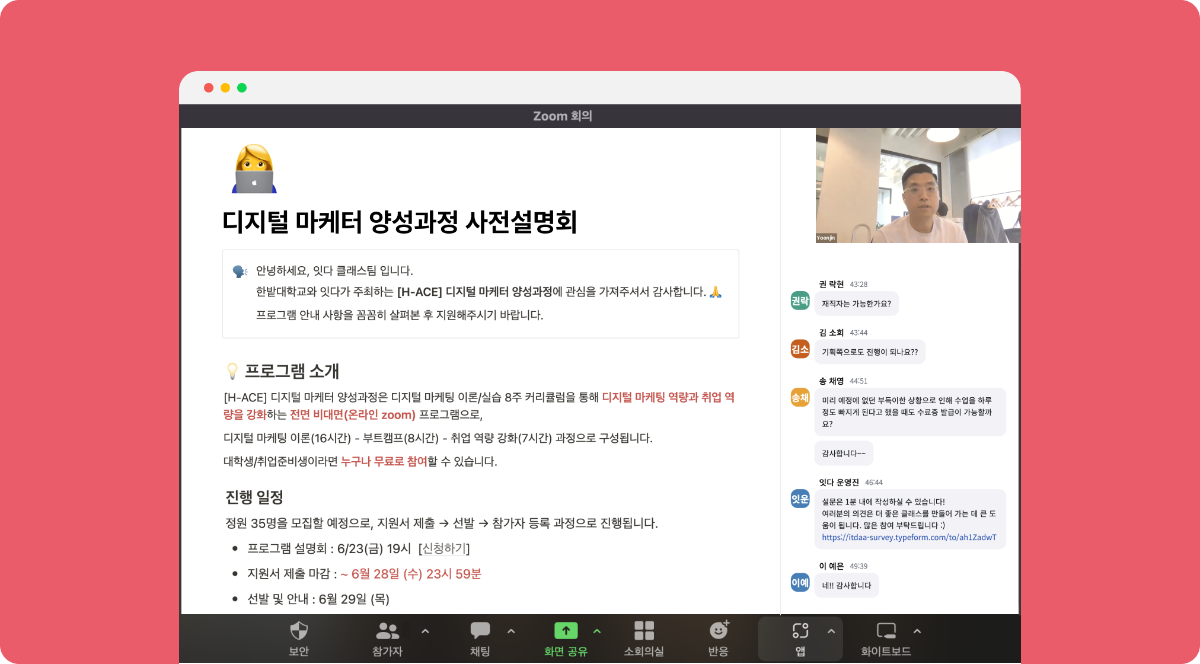Screen dimensions: 1200x664
Task: Click the macOS yellow minimize button
Action: [x=225, y=88]
